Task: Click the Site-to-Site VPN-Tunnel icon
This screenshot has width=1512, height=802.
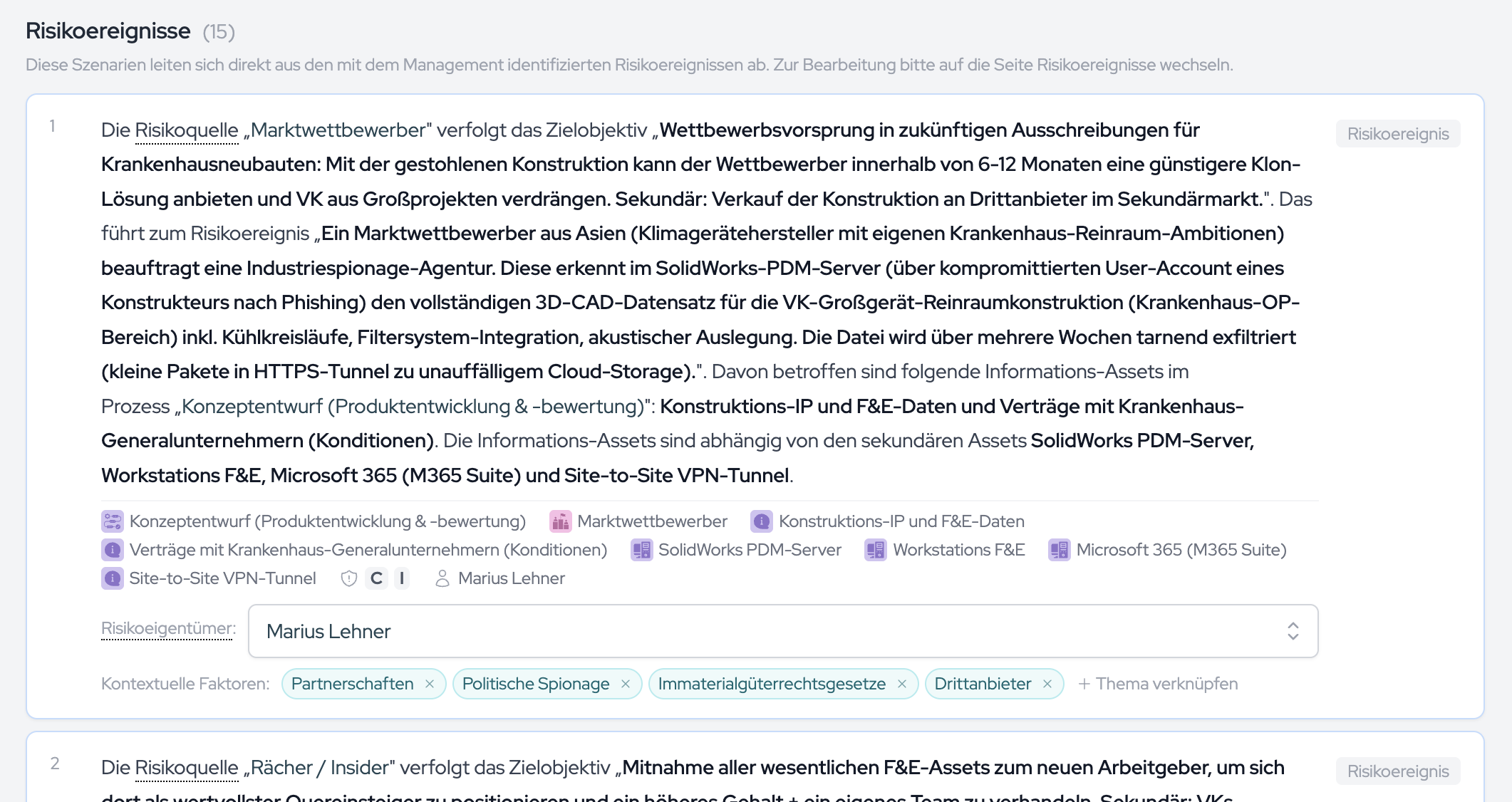Action: click(113, 578)
